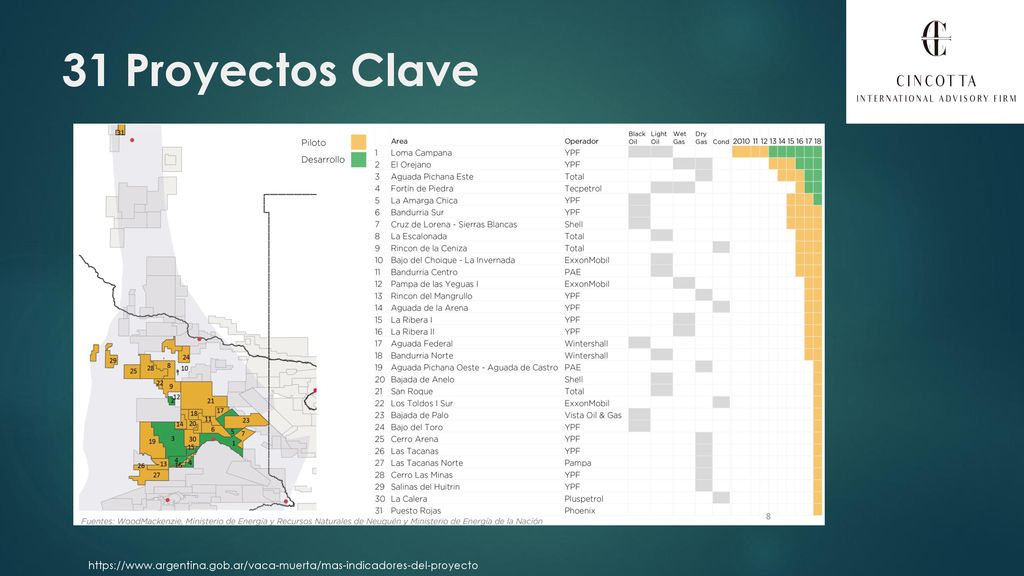Click the "Las Tacanas Norte" entry
Image resolution: width=1024 pixels, height=576 pixels.
pyautogui.click(x=426, y=463)
